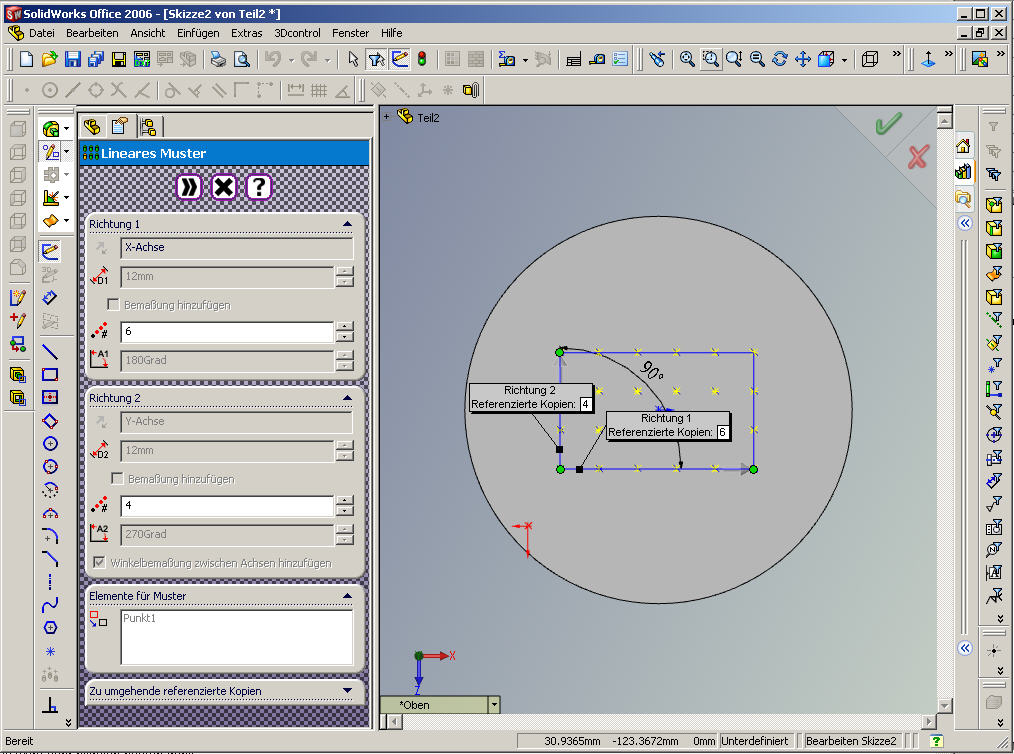Expand the Teil2 tree node in viewport
This screenshot has height=754, width=1014.
[x=387, y=117]
